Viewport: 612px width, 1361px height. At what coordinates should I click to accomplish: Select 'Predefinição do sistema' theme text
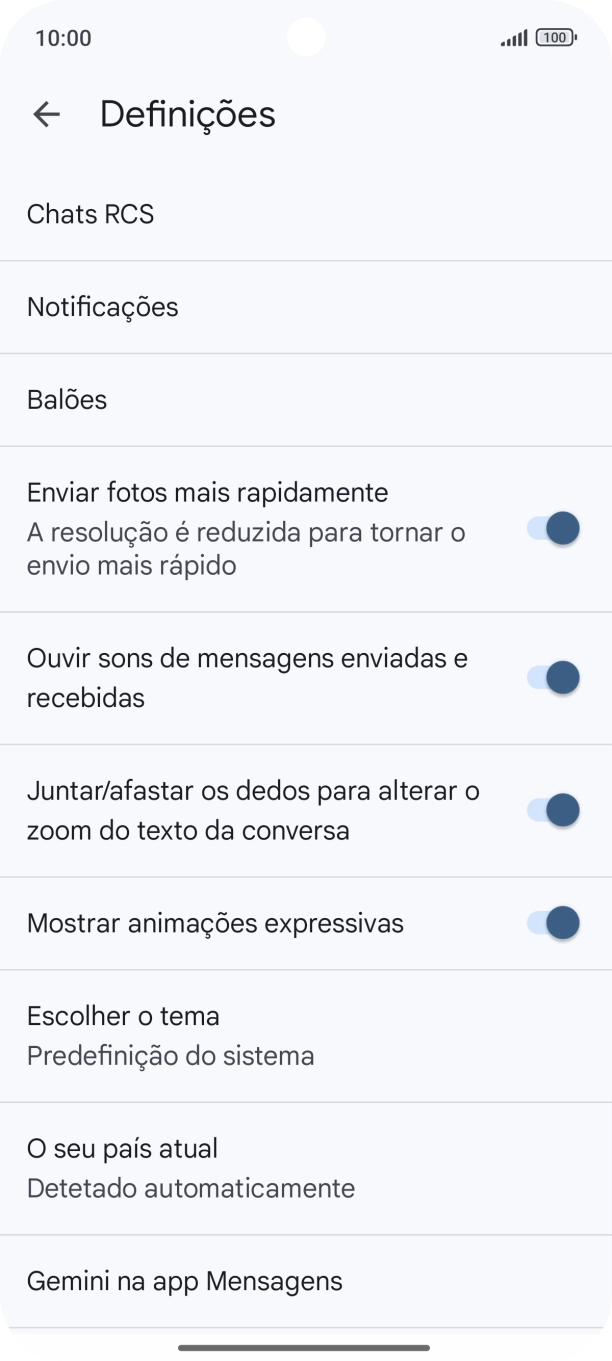170,1055
